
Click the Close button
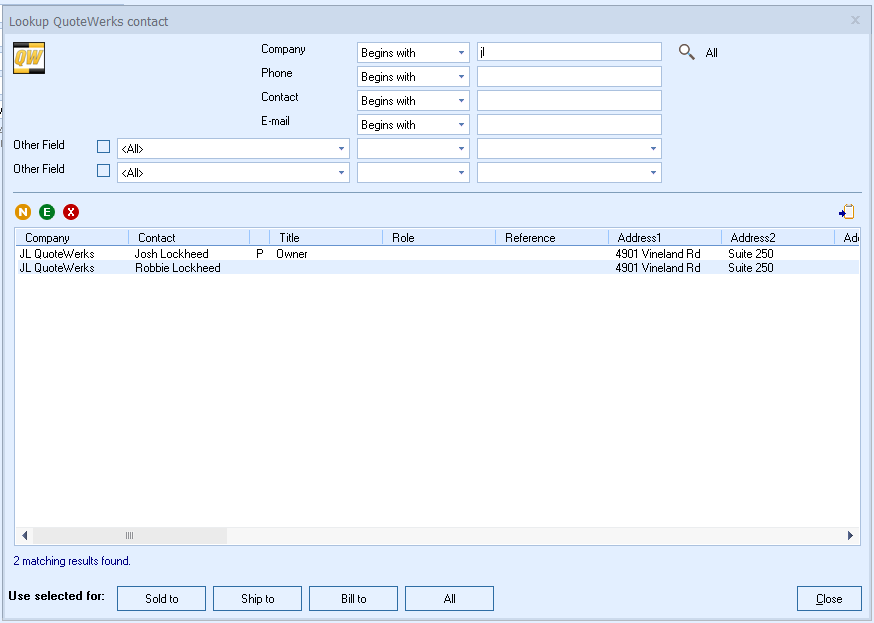(x=829, y=598)
